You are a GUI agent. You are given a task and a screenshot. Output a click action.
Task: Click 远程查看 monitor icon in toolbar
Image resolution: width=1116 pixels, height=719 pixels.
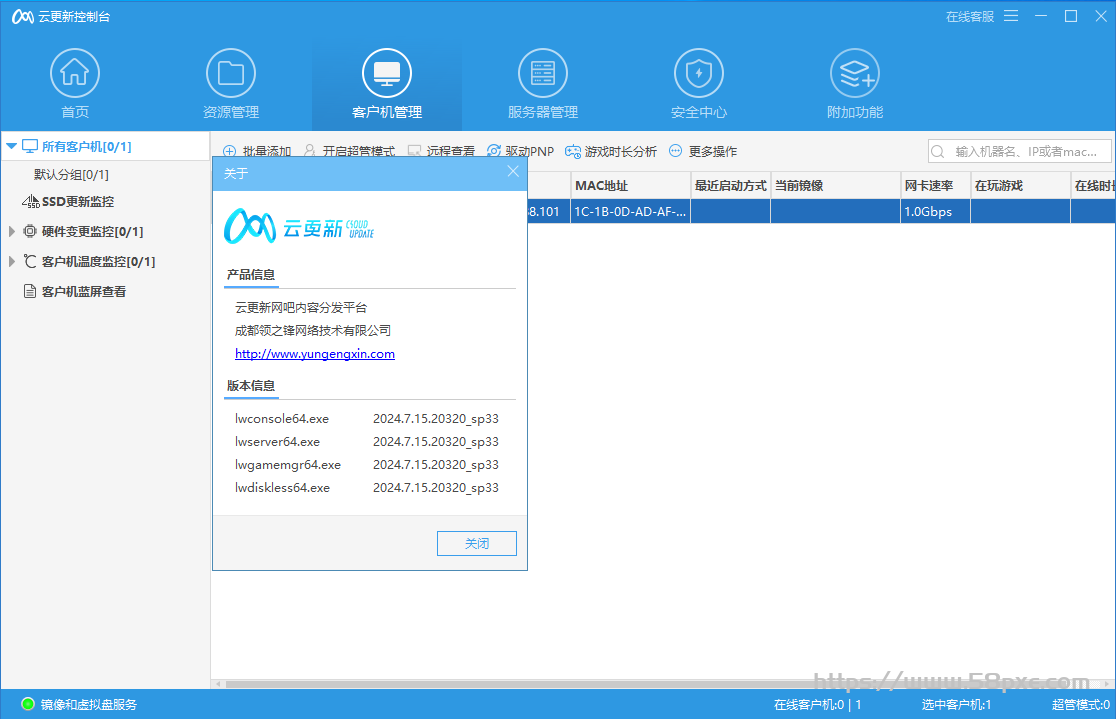(414, 151)
